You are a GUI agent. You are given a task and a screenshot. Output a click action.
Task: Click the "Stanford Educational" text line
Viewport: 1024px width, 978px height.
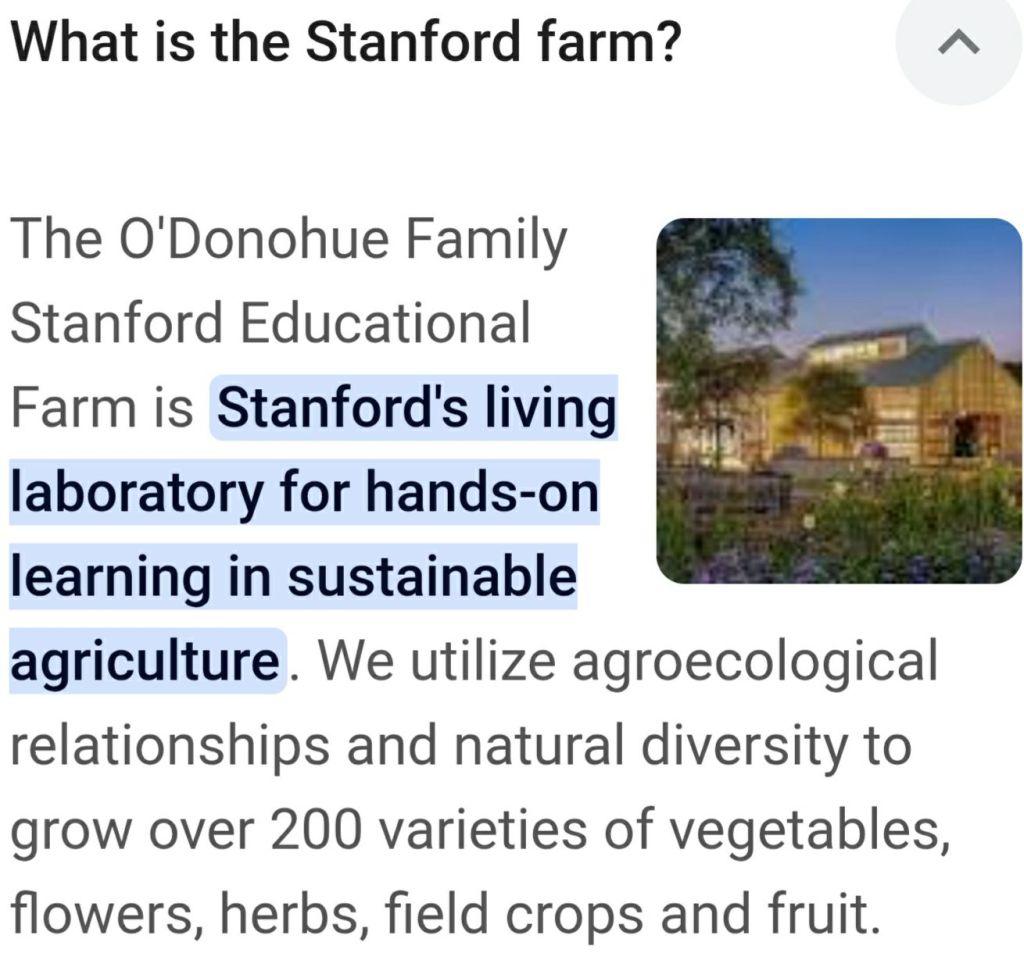(270, 324)
